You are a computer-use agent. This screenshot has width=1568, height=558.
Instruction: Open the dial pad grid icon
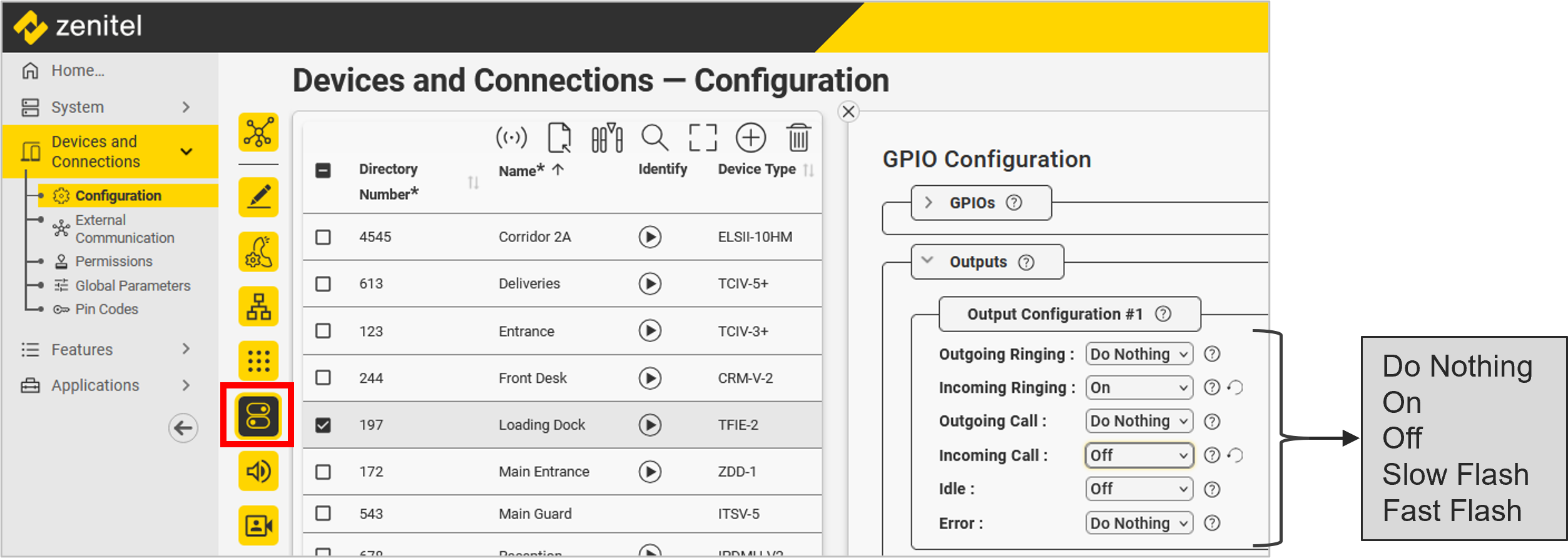coord(258,361)
